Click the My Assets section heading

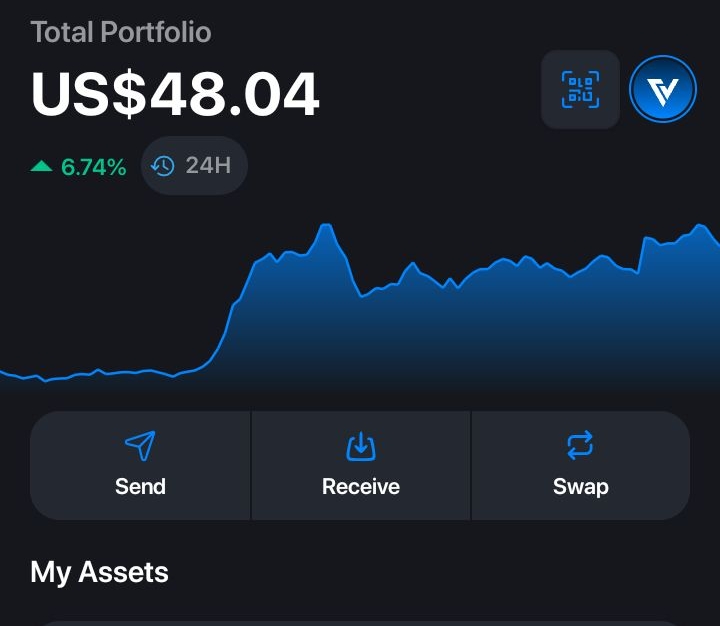click(99, 573)
